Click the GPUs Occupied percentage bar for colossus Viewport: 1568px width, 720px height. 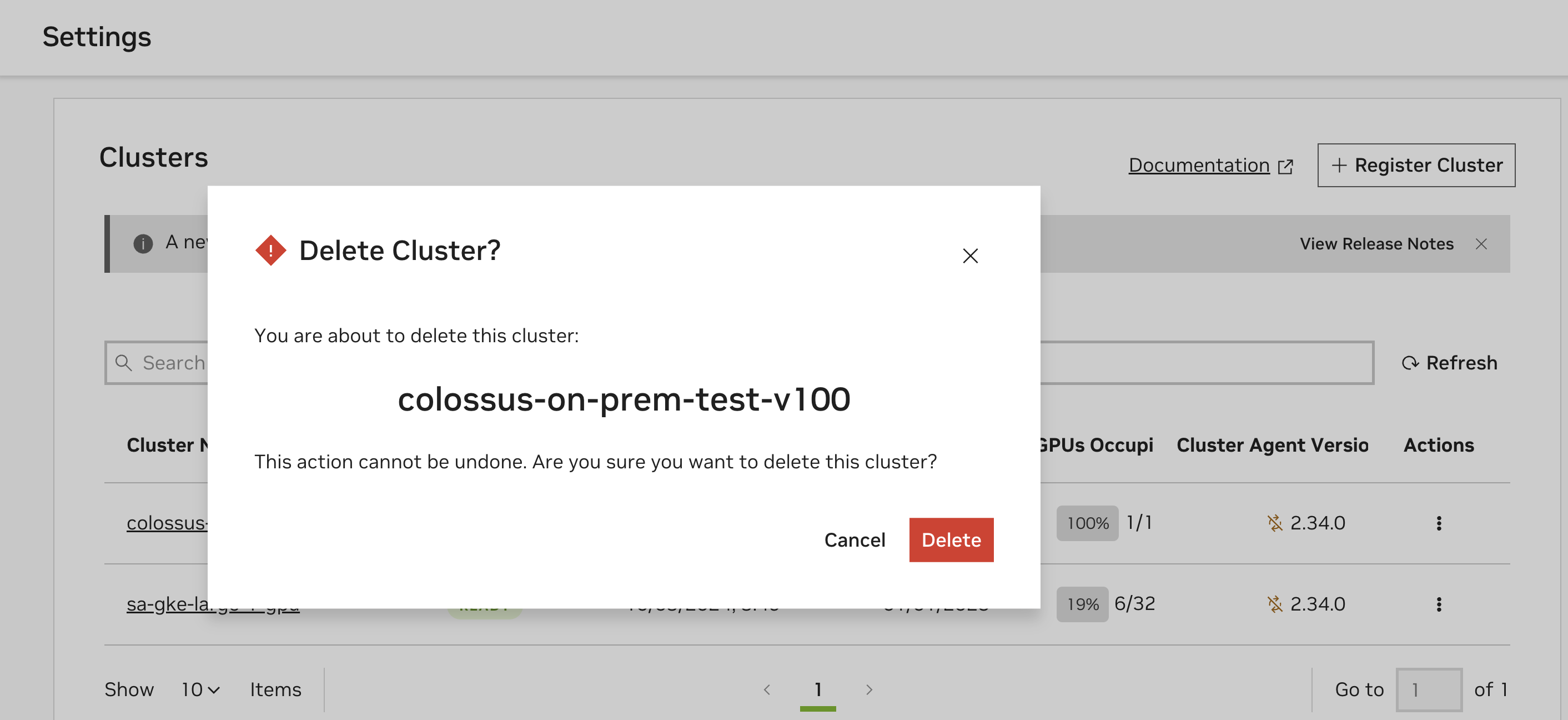tap(1084, 522)
